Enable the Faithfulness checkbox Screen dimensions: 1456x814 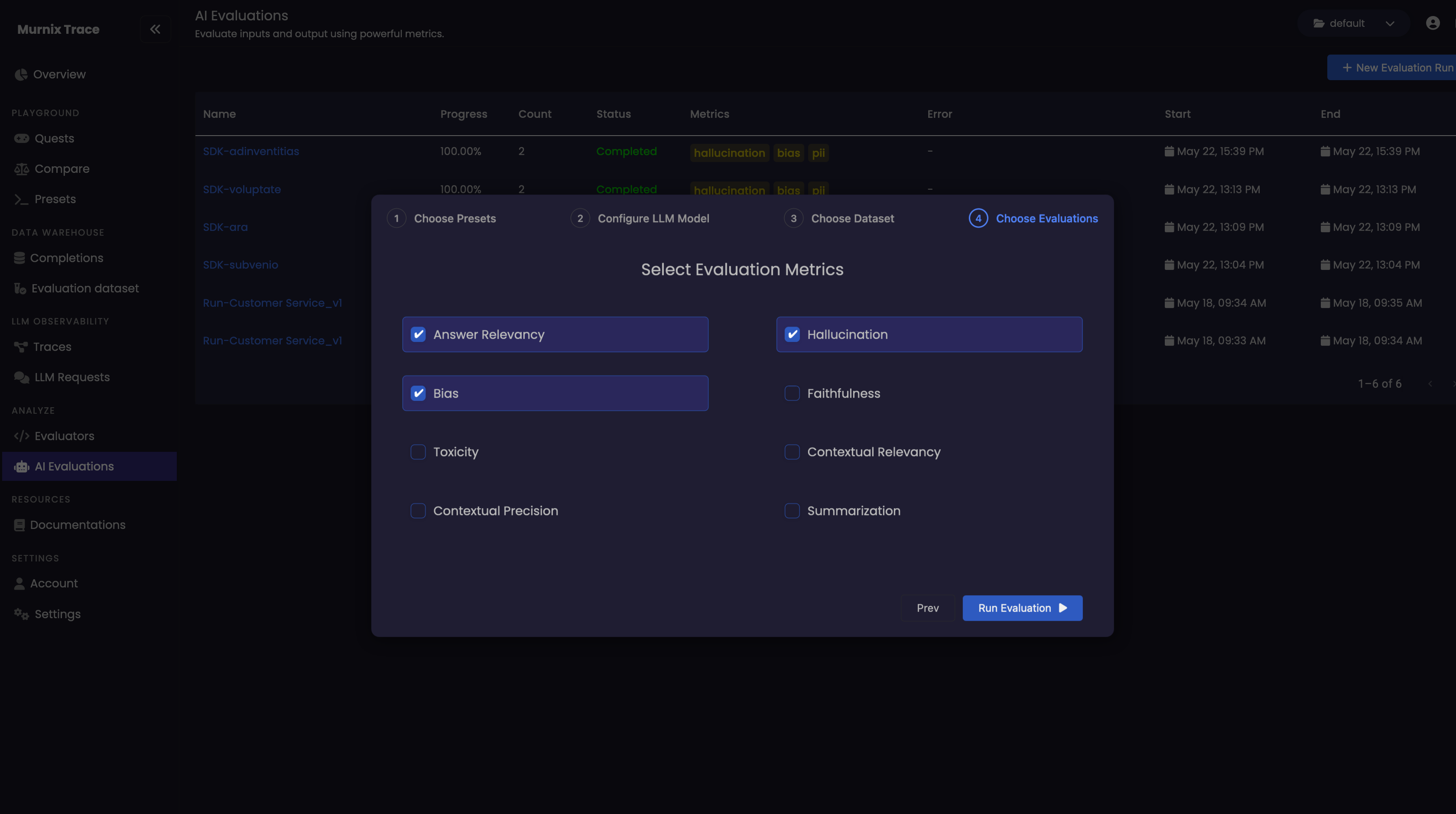click(x=792, y=393)
